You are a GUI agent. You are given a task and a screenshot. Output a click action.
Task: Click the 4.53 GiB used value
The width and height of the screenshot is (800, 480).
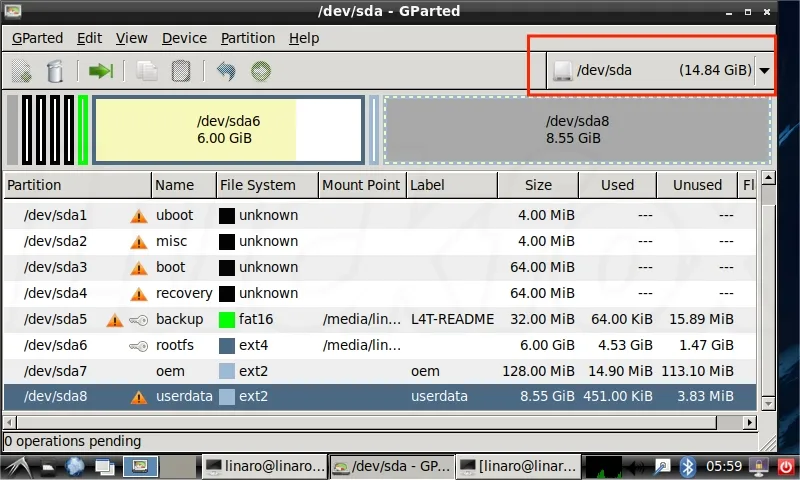625,345
